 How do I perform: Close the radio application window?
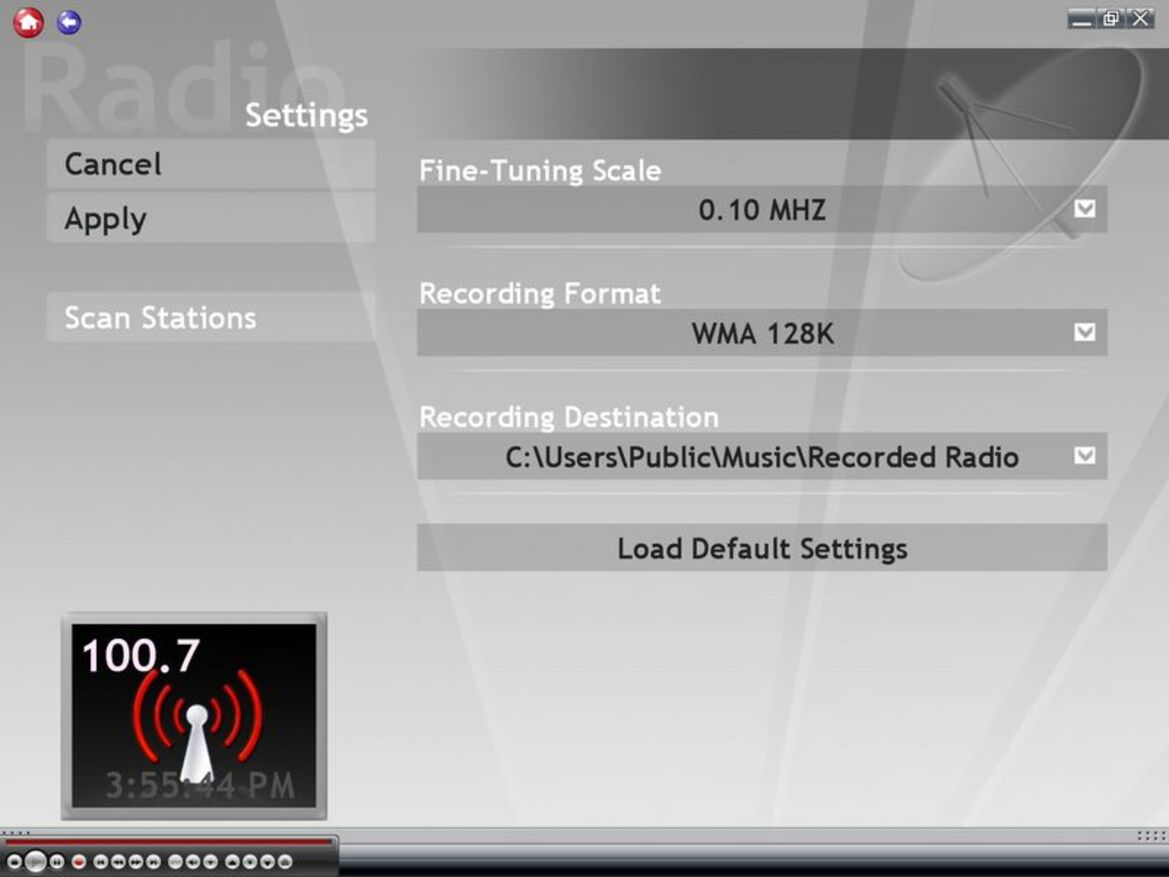click(x=1141, y=19)
